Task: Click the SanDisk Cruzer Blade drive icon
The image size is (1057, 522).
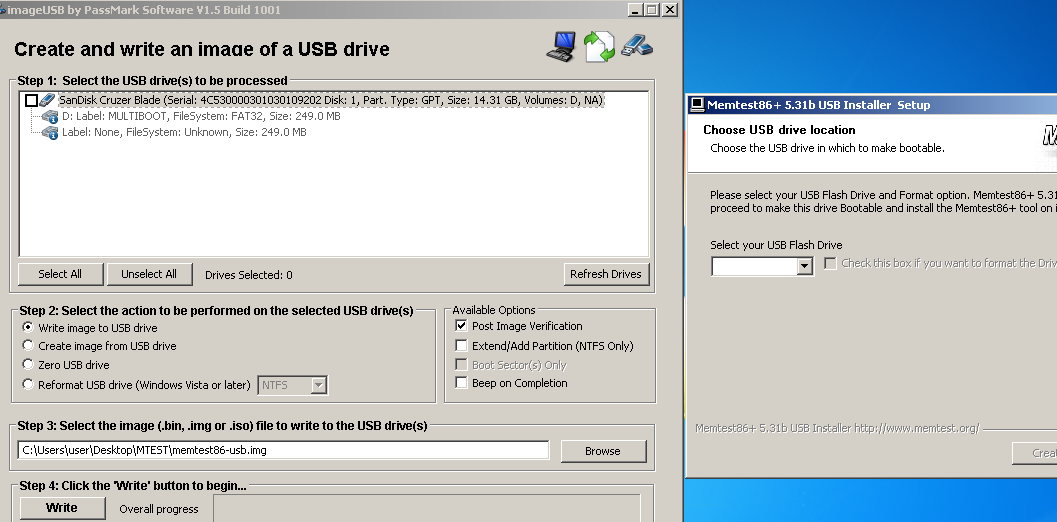Action: pyautogui.click(x=47, y=100)
